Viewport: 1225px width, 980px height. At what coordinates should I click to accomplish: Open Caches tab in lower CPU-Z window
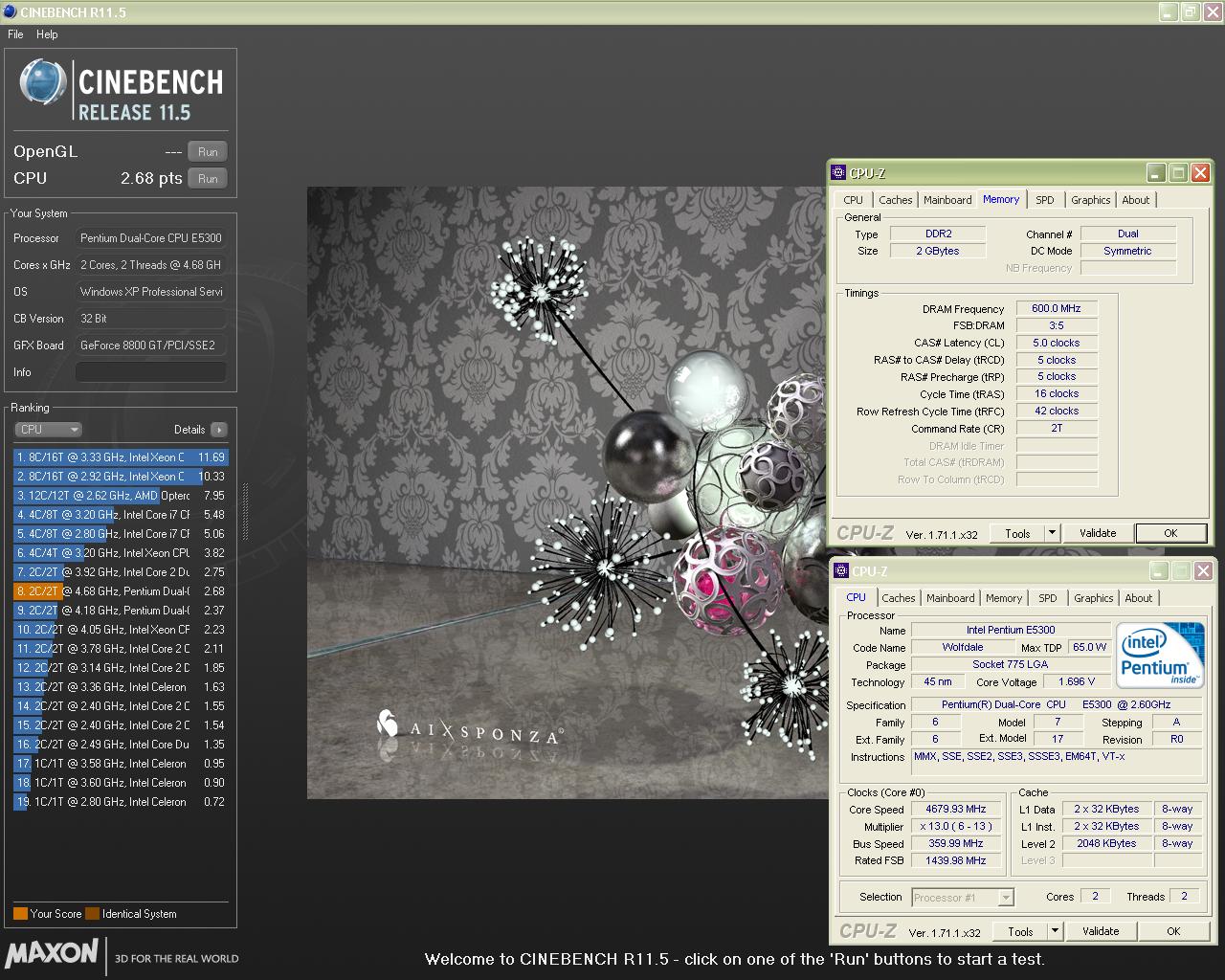[x=899, y=598]
